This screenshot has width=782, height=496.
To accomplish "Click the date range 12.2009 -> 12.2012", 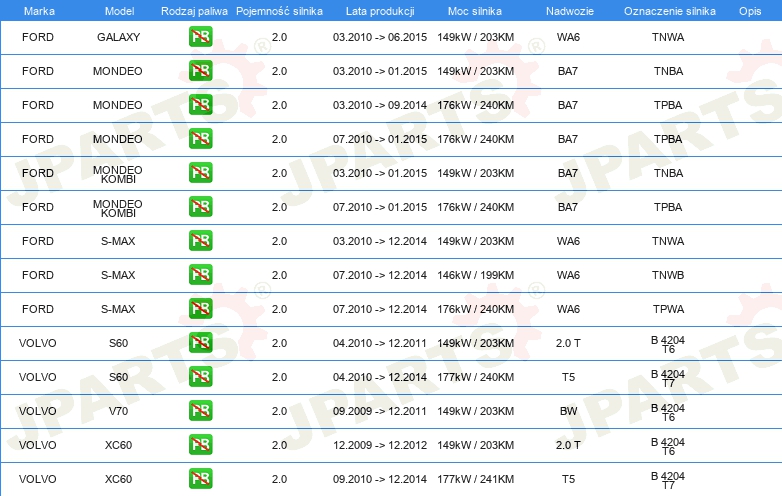I will point(380,445).
